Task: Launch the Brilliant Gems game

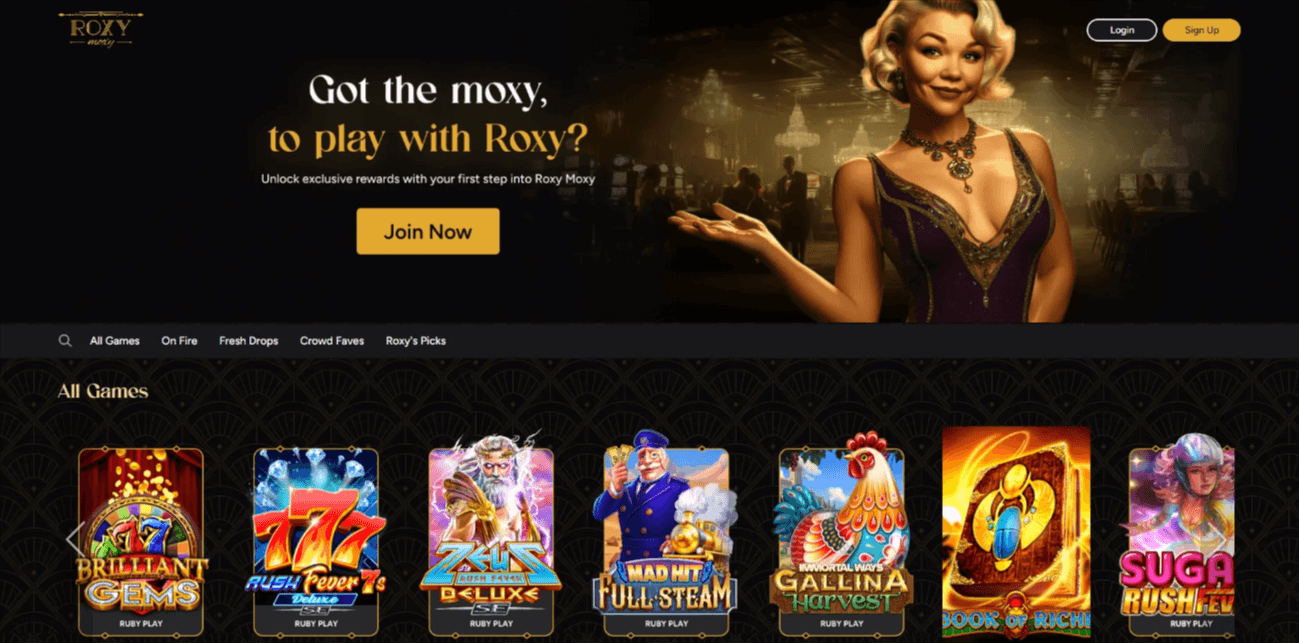Action: tap(141, 541)
